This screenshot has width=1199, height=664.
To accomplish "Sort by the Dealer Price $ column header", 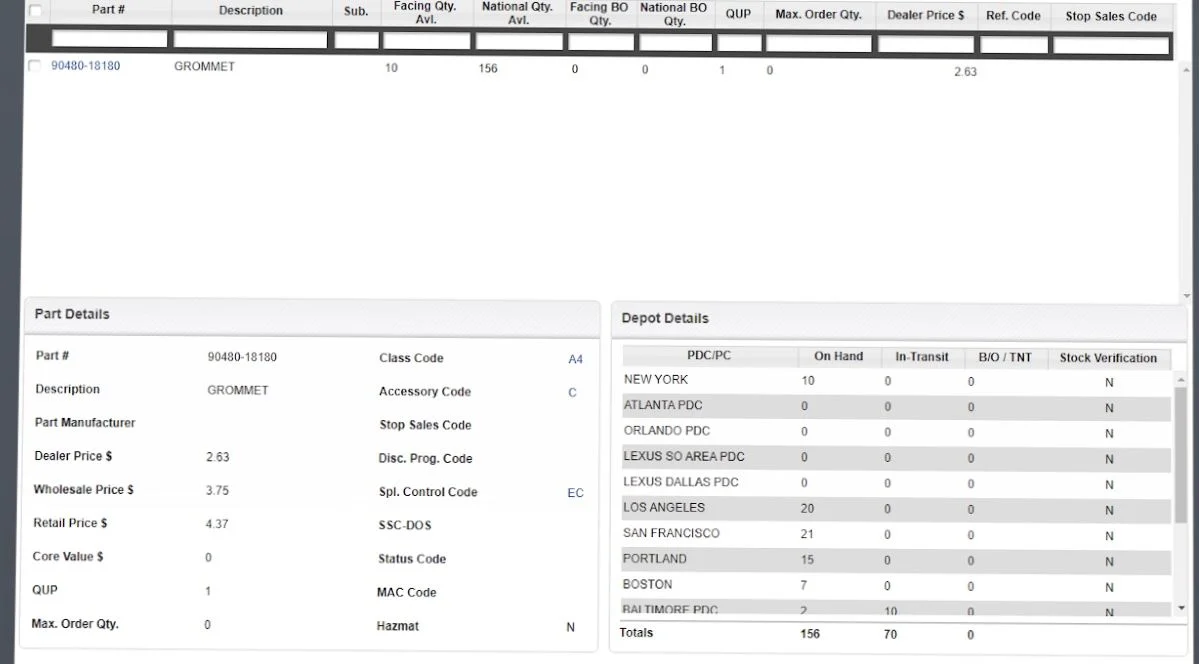I will click(x=925, y=15).
